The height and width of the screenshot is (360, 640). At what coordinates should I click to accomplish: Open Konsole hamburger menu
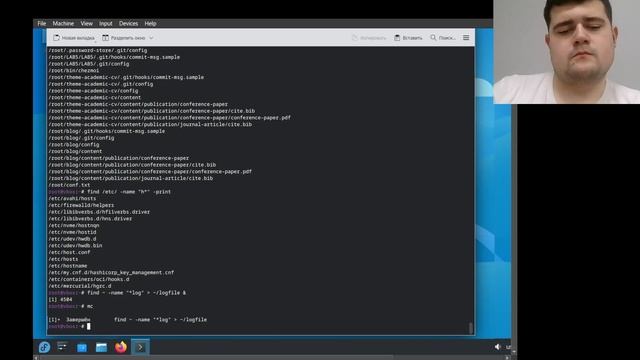pos(466,38)
